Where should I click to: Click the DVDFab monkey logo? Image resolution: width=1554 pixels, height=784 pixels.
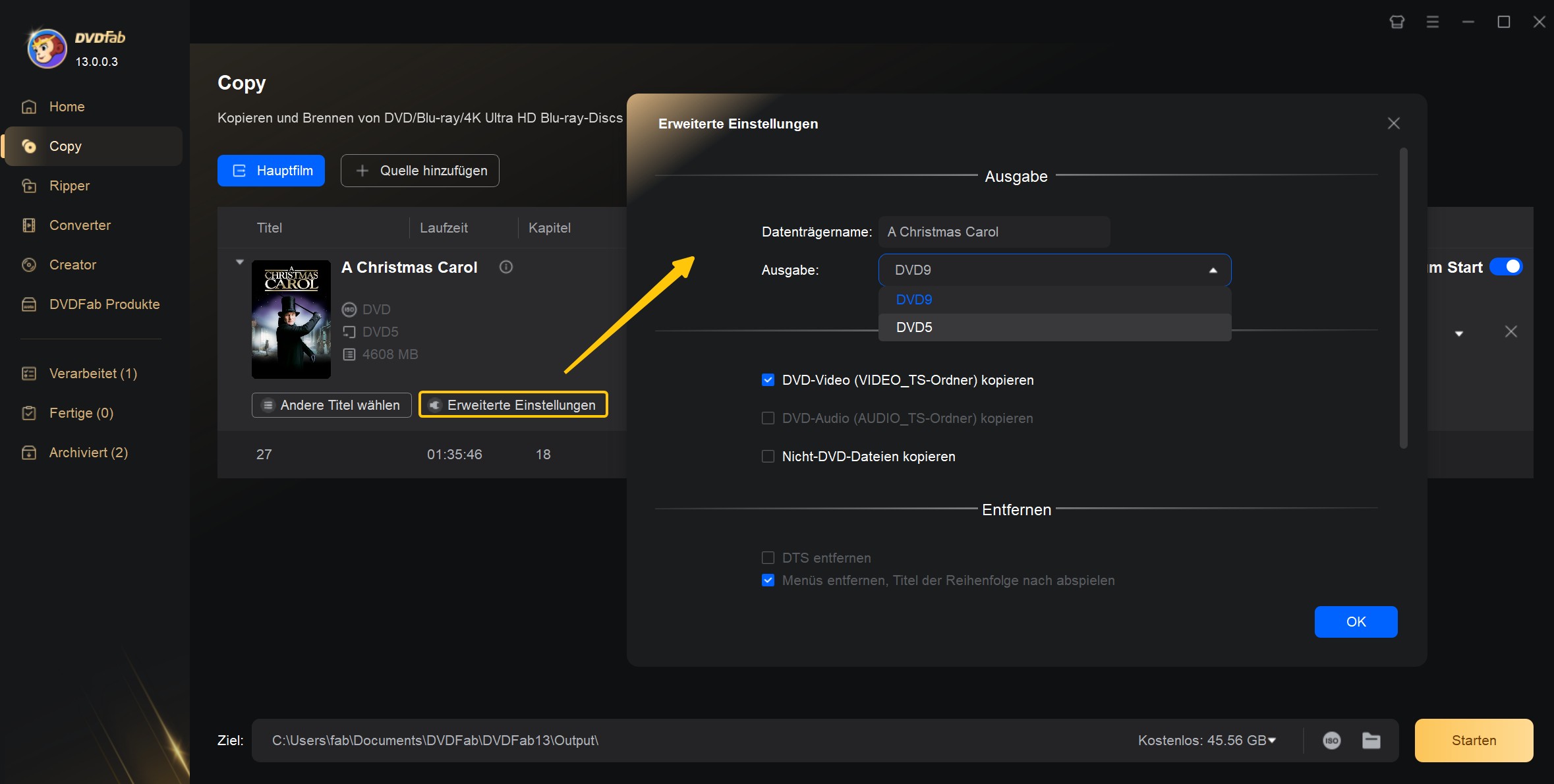pyautogui.click(x=47, y=49)
